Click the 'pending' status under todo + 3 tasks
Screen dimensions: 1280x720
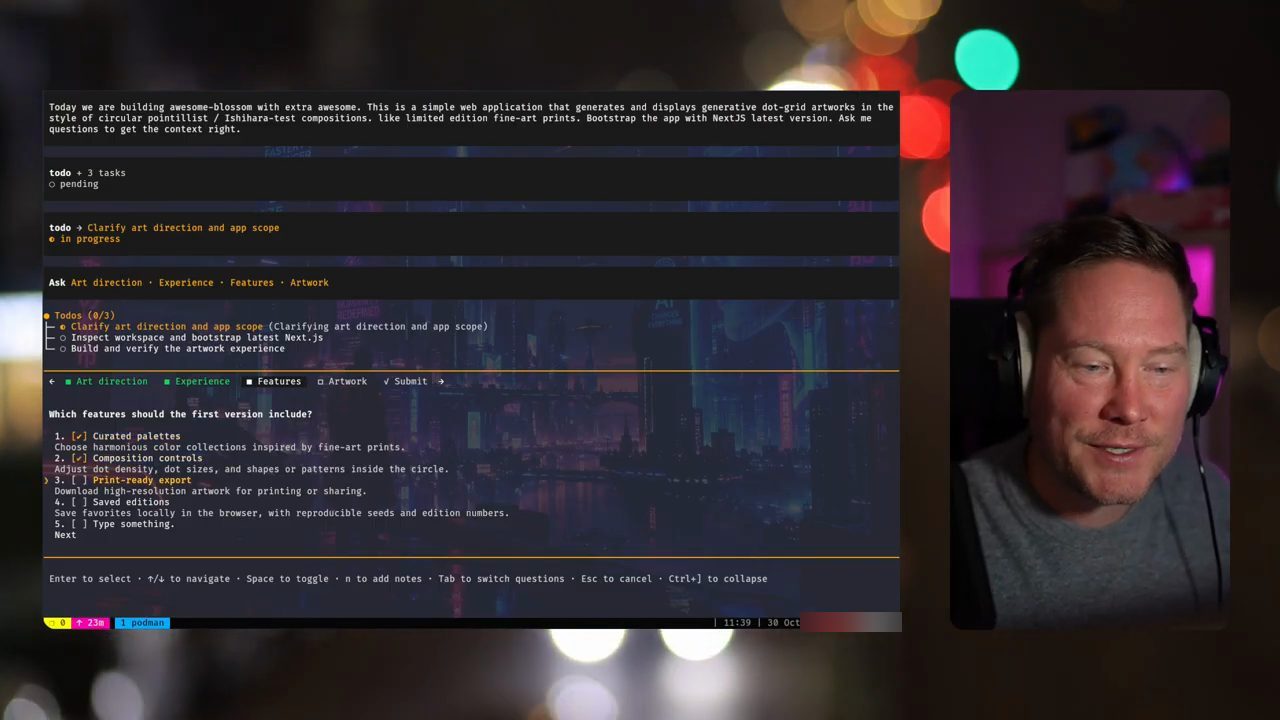74,184
